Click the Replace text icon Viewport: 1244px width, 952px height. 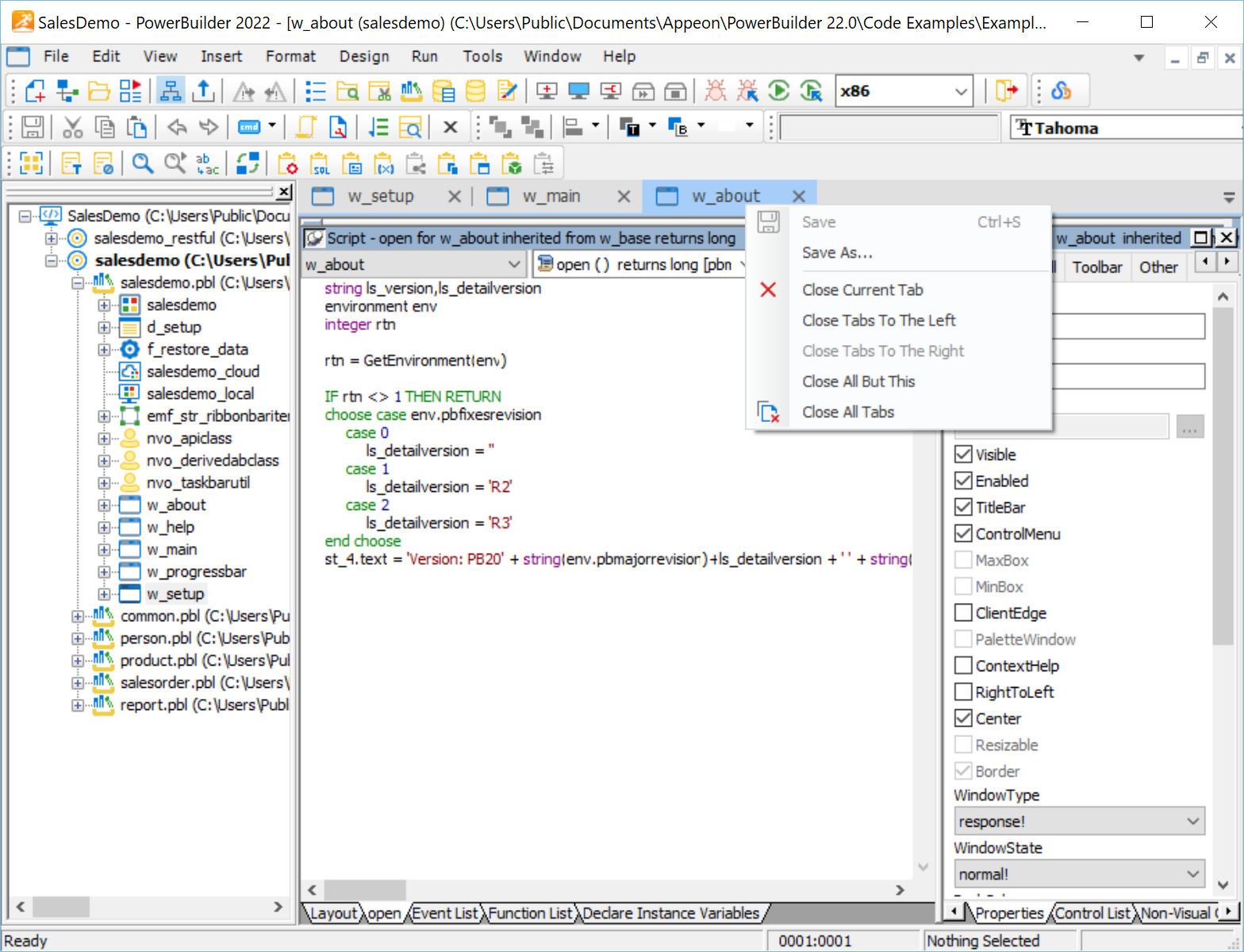[207, 163]
